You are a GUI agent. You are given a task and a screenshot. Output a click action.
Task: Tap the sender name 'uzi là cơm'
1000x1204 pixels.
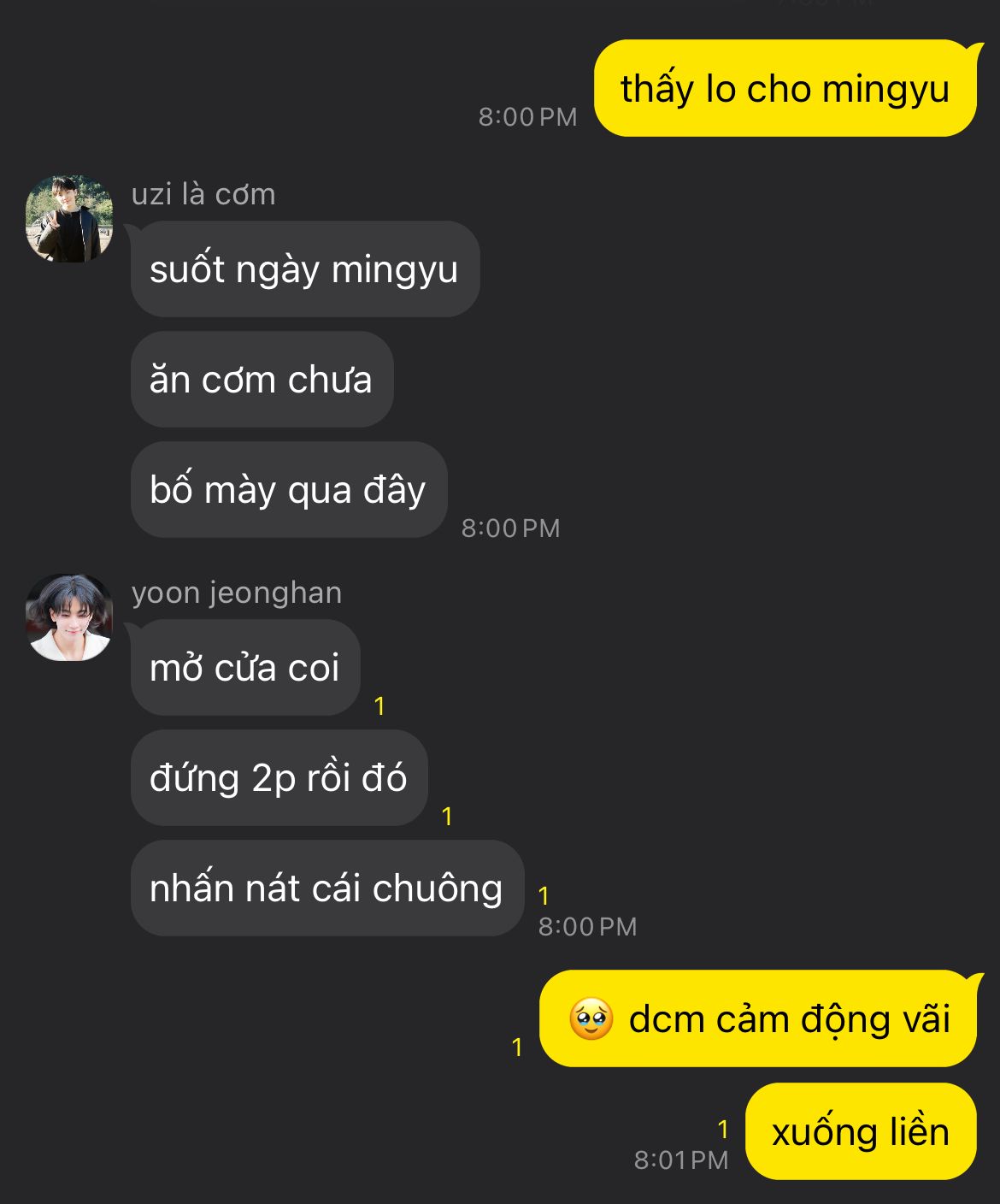pos(203,194)
